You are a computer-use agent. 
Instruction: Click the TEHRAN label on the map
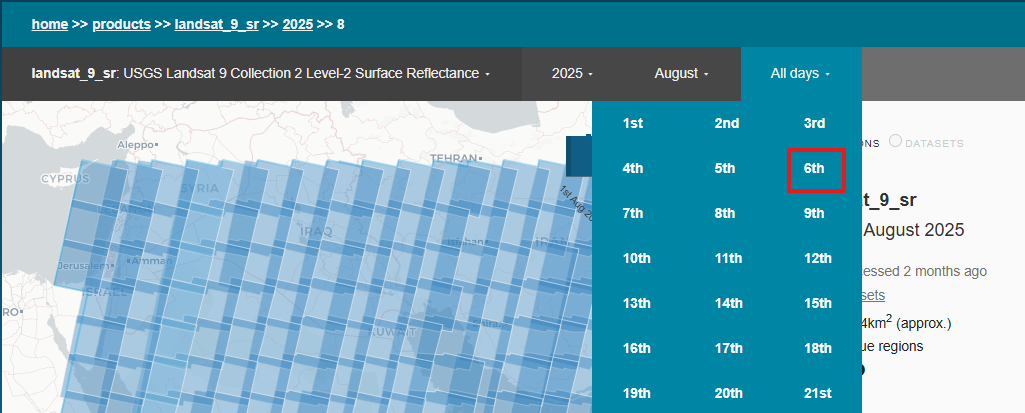[454, 159]
